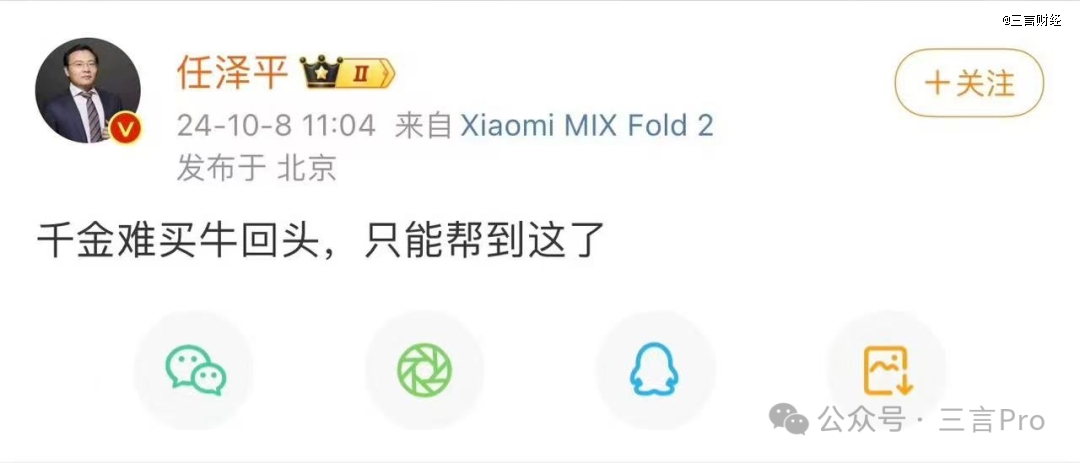Share via the QQ penguin icon
Screen dimensions: 1080x463
[654, 370]
